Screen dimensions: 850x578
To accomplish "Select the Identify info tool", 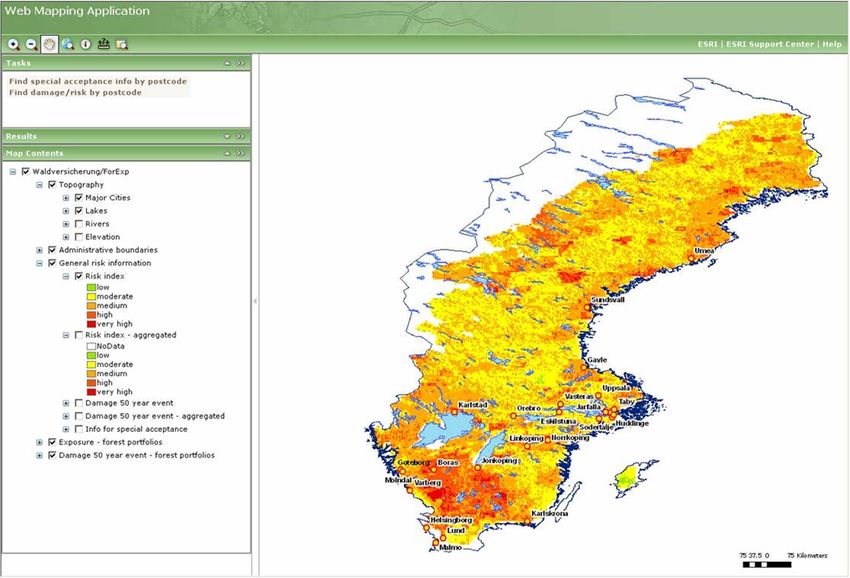I will coord(85,44).
